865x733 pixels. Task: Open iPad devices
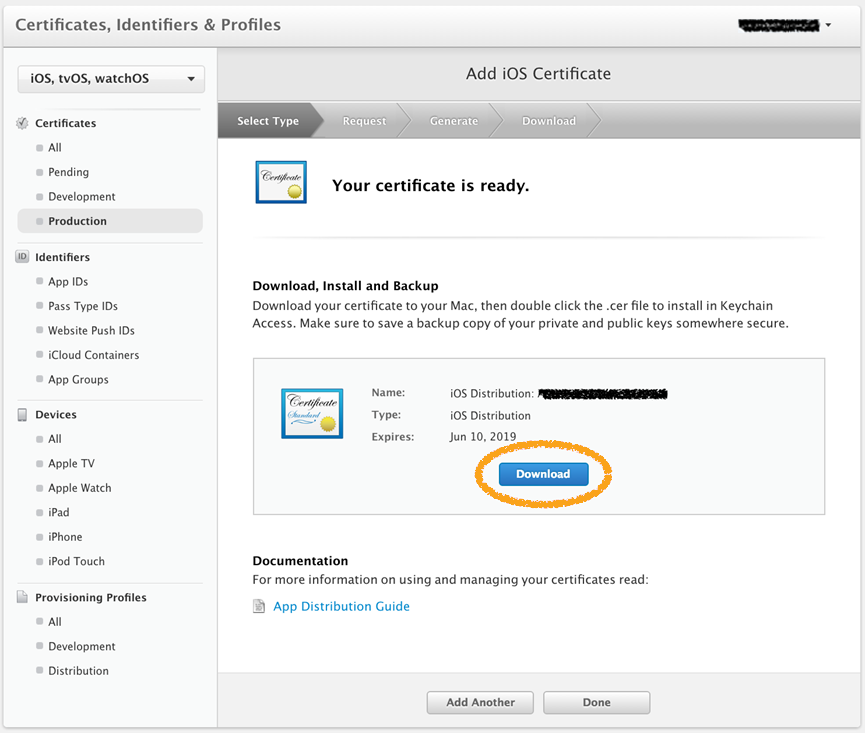coord(58,512)
